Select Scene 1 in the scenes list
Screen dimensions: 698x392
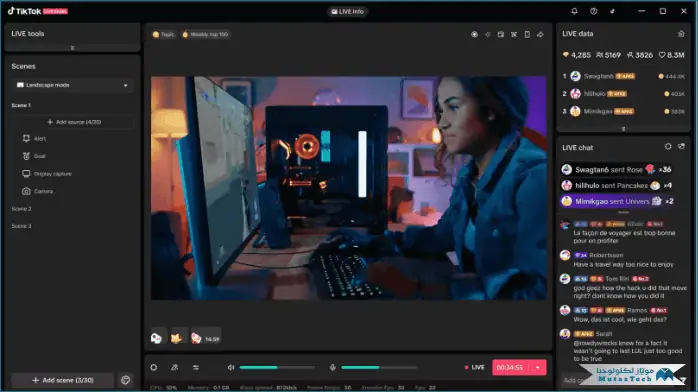[x=21, y=105]
